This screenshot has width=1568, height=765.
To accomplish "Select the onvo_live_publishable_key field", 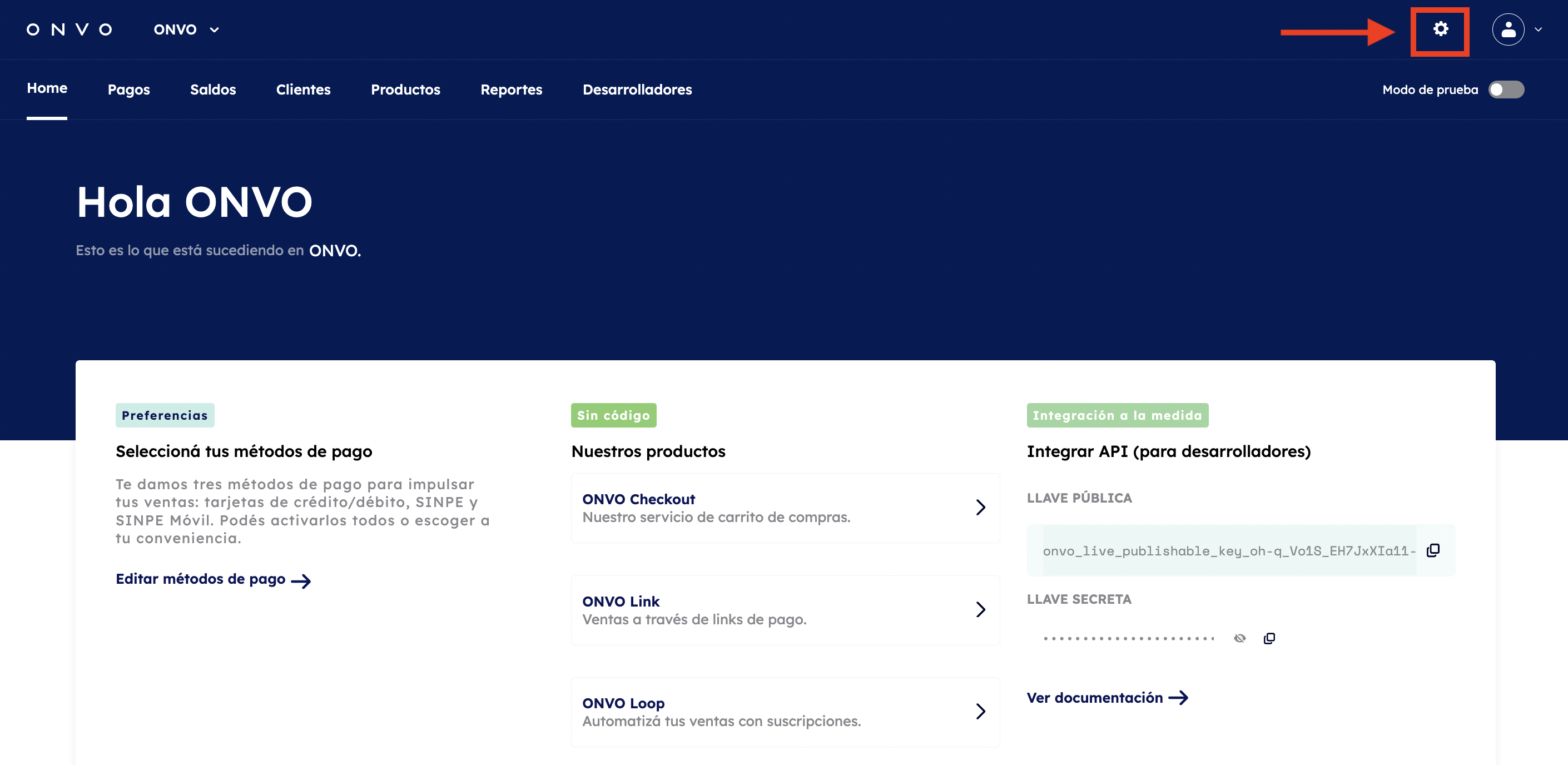I will (x=1228, y=551).
